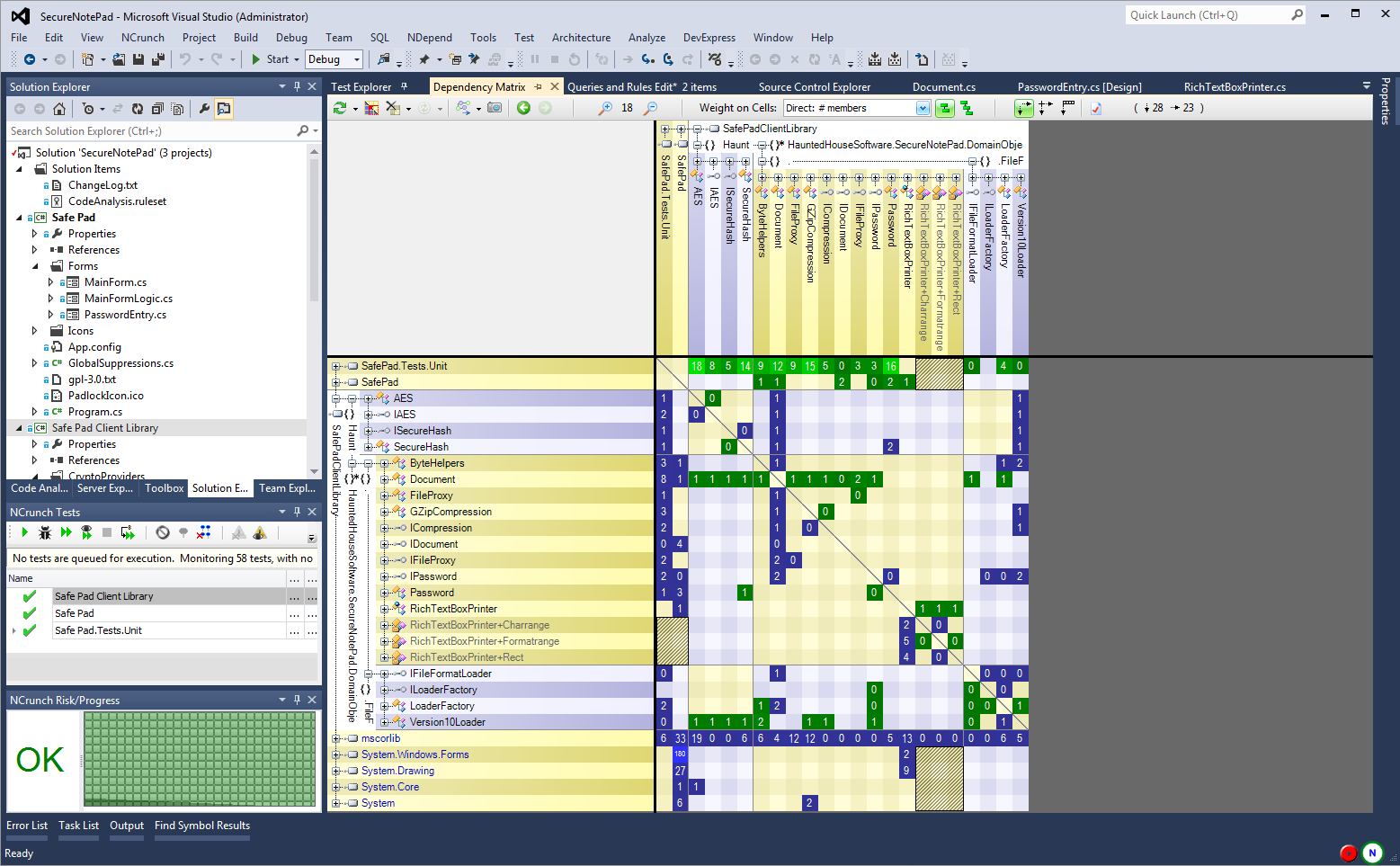Screen dimensions: 1400x866
Task: Debug selected test using the bug icon
Action: tap(44, 531)
